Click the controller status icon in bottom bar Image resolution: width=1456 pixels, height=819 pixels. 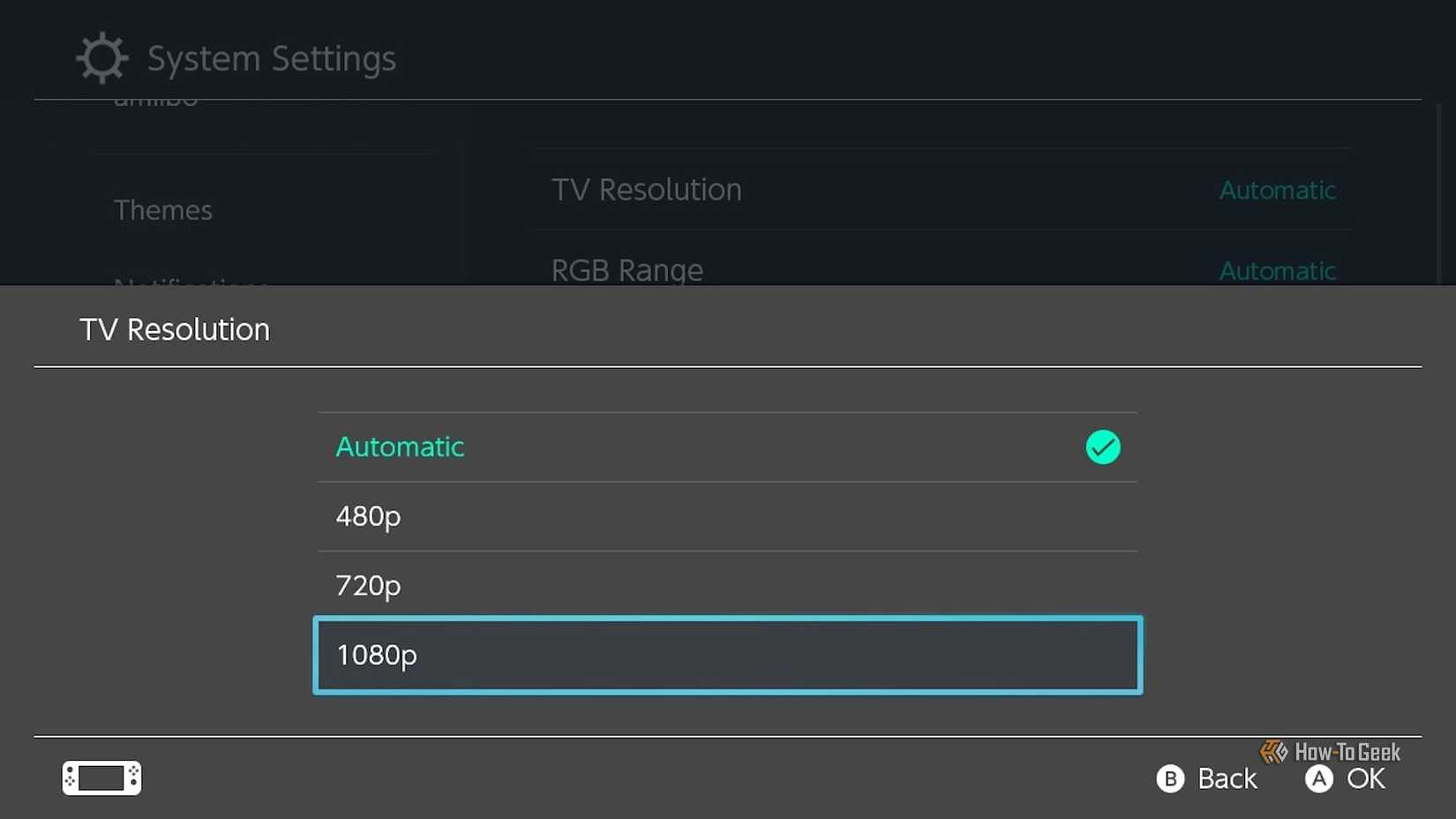[x=101, y=778]
